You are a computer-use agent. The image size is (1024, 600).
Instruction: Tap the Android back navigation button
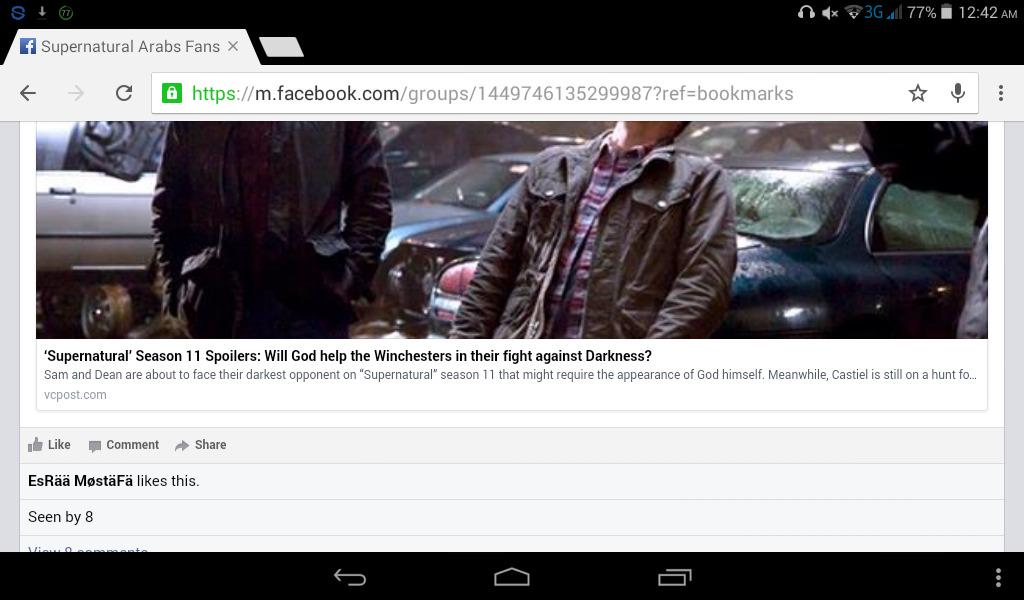[349, 576]
